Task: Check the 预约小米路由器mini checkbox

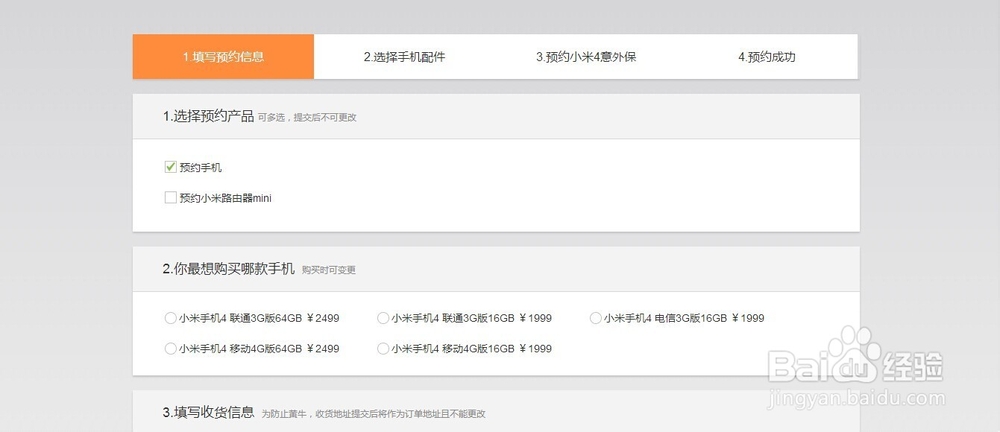Action: pyautogui.click(x=170, y=198)
